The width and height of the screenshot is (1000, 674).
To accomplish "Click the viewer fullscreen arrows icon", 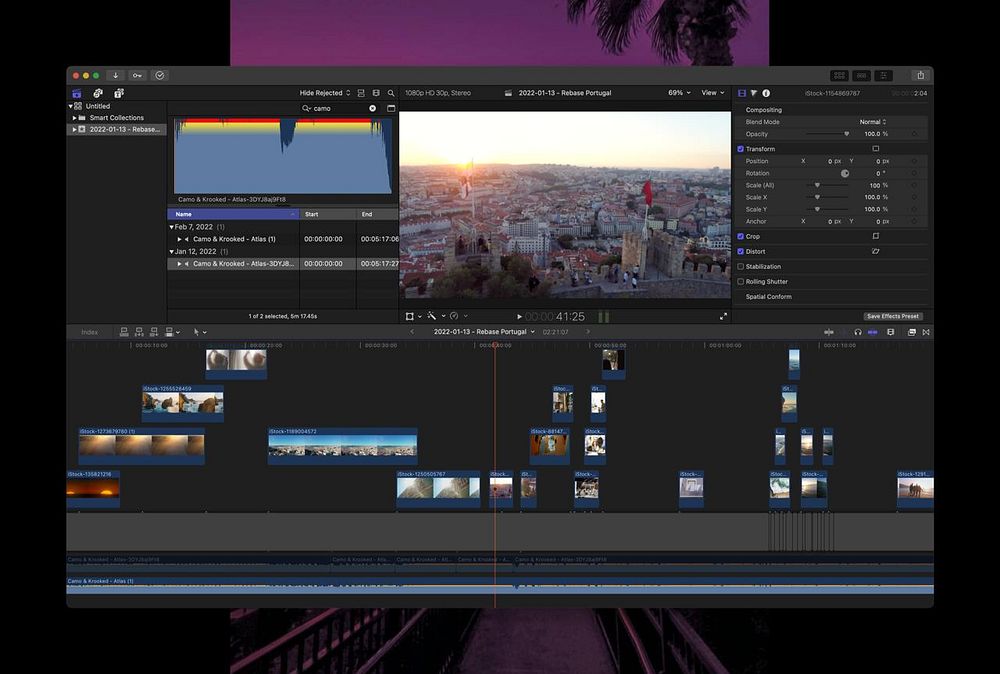I will [x=723, y=316].
